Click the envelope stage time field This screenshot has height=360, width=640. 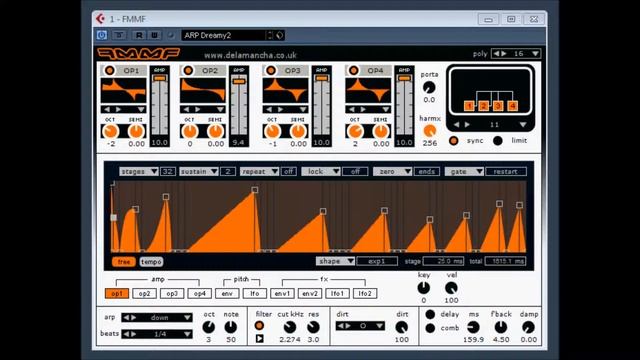coord(443,261)
